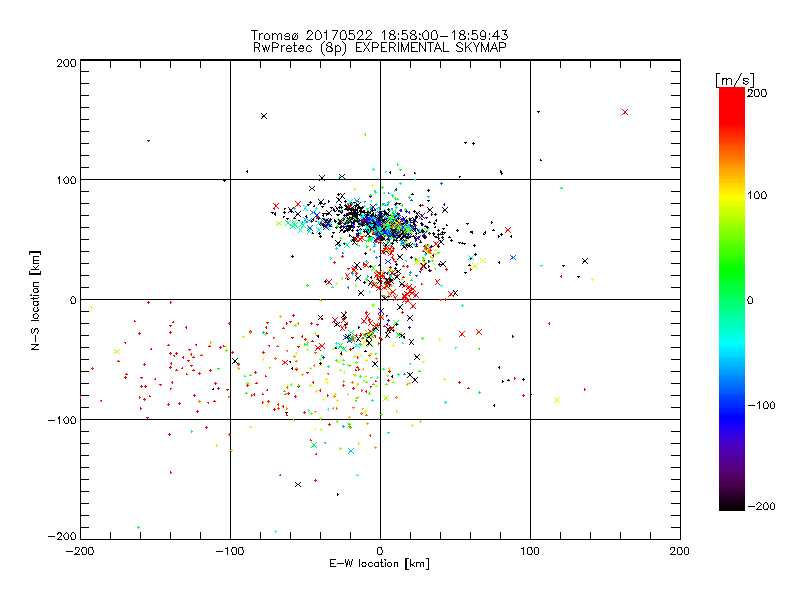
Task: Select the subtitle 'RwPretec (8p) EXPERIMENTAL SKYMAP'
Action: click(379, 48)
